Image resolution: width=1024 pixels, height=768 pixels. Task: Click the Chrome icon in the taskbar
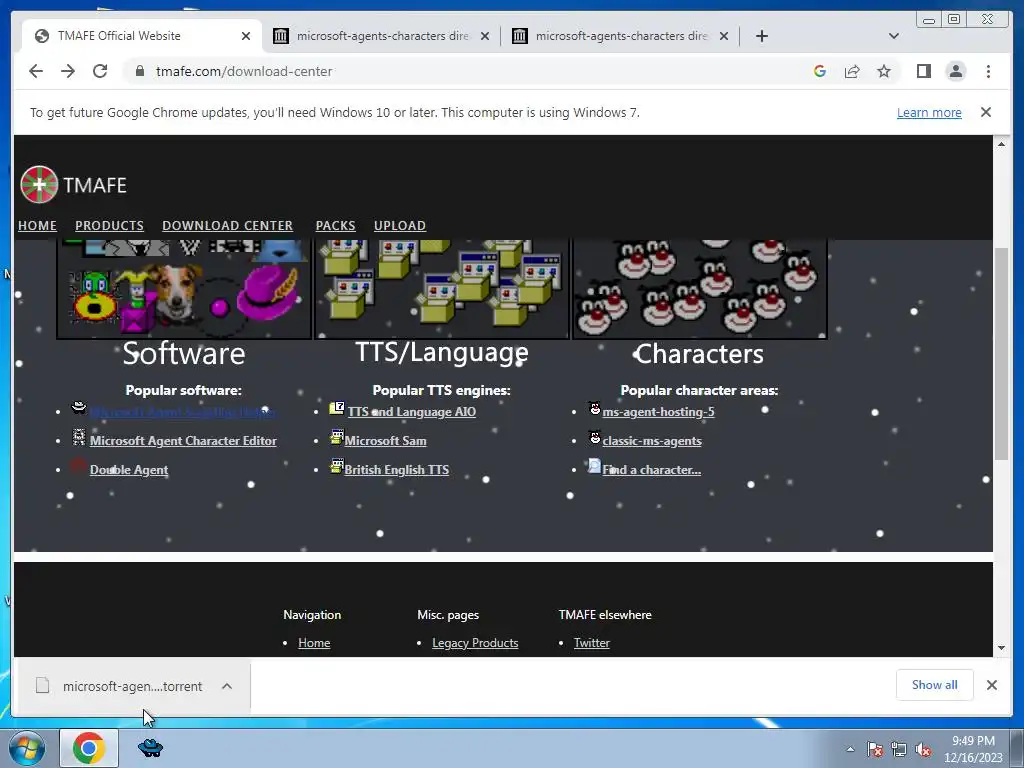pos(89,748)
